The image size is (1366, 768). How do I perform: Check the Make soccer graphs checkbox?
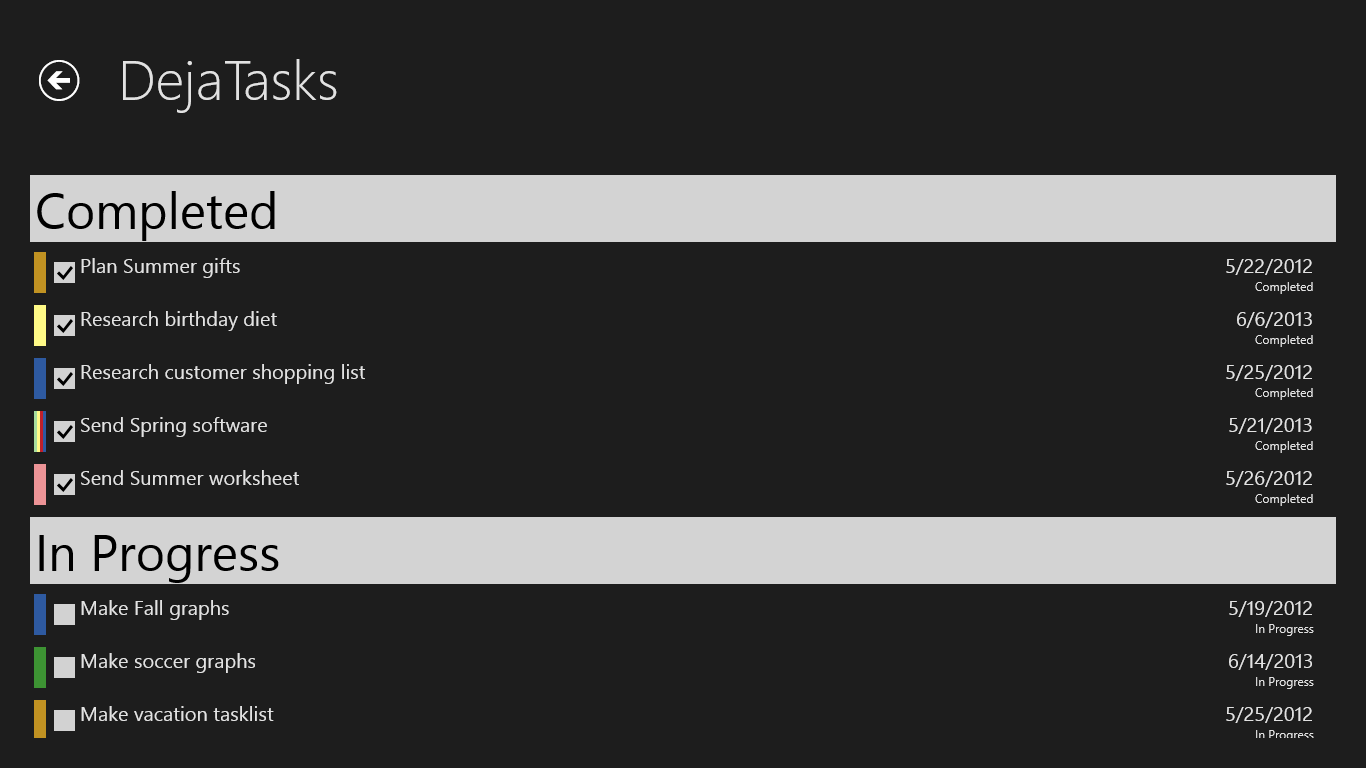click(x=64, y=667)
